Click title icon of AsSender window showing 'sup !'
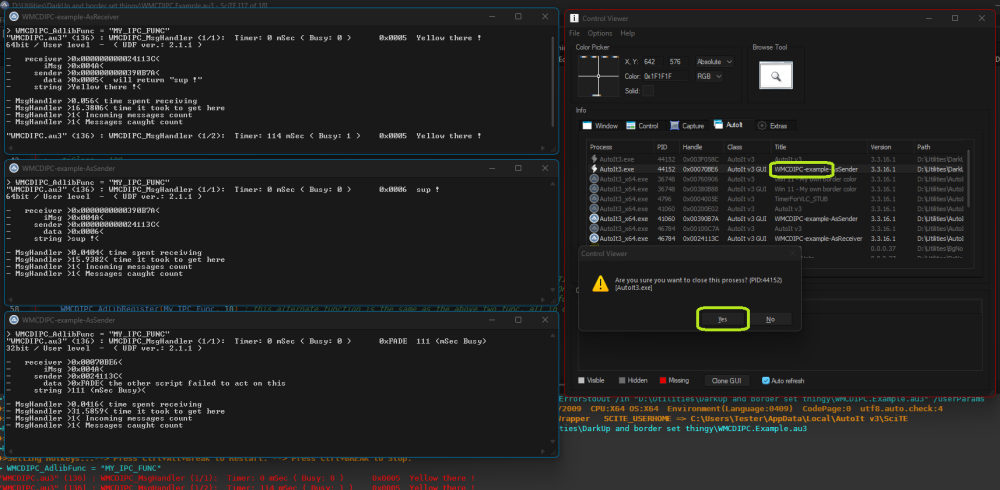The height and width of the screenshot is (490, 1000). click(15, 168)
